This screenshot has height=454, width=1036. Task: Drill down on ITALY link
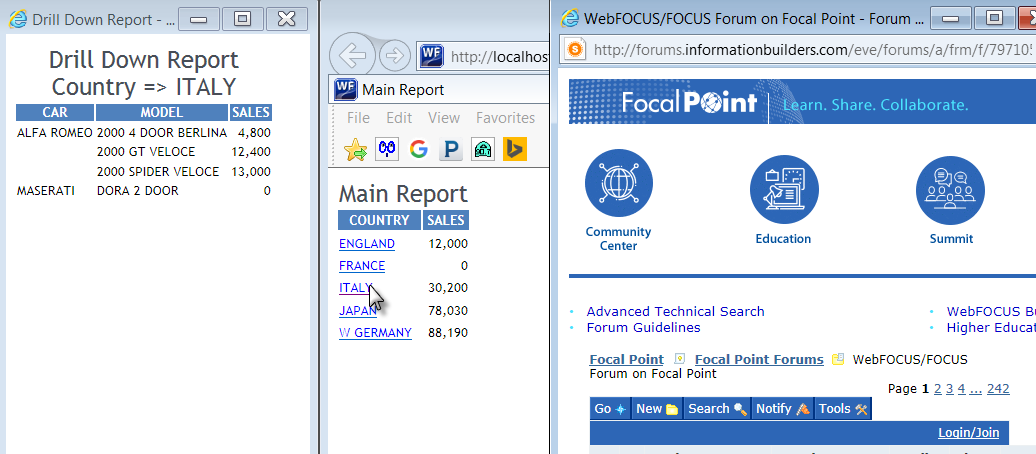pos(355,288)
